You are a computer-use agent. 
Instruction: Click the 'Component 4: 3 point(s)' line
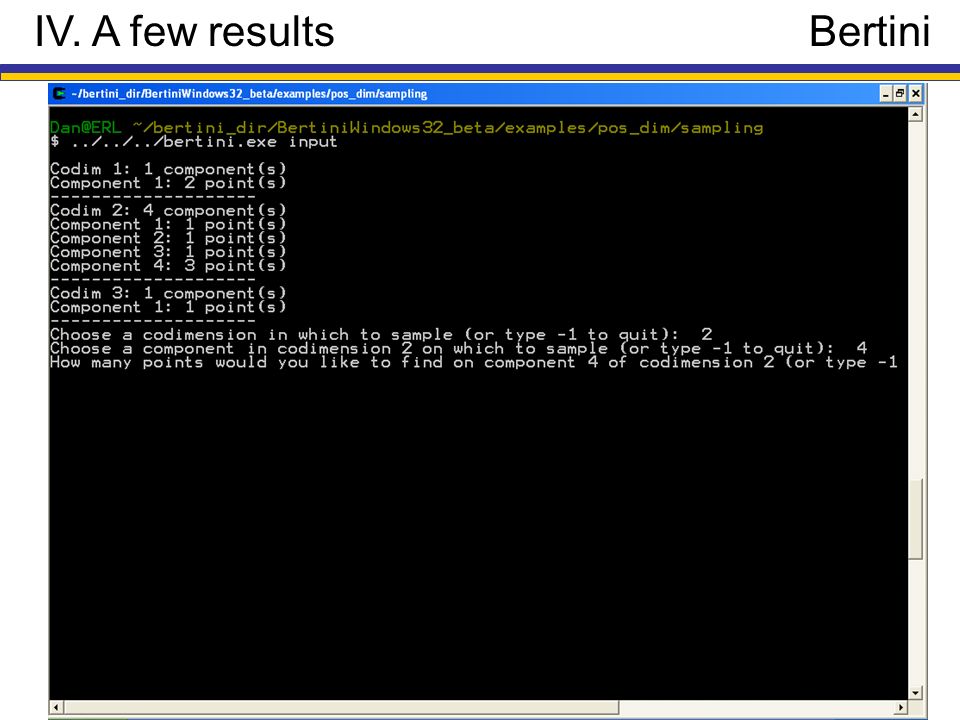click(x=168, y=266)
